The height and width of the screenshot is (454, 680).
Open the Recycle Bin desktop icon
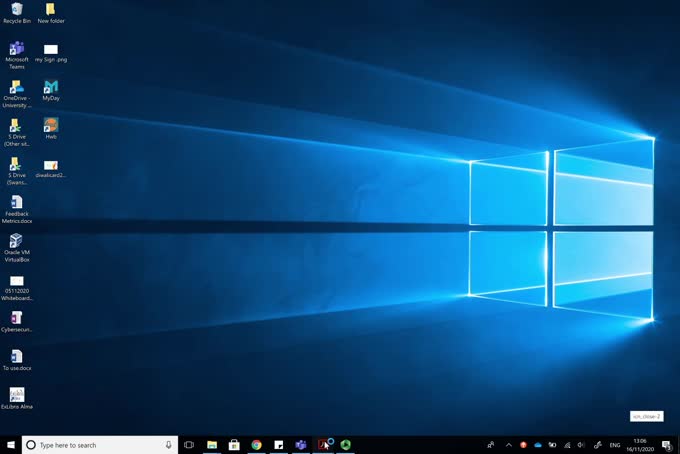[x=16, y=11]
